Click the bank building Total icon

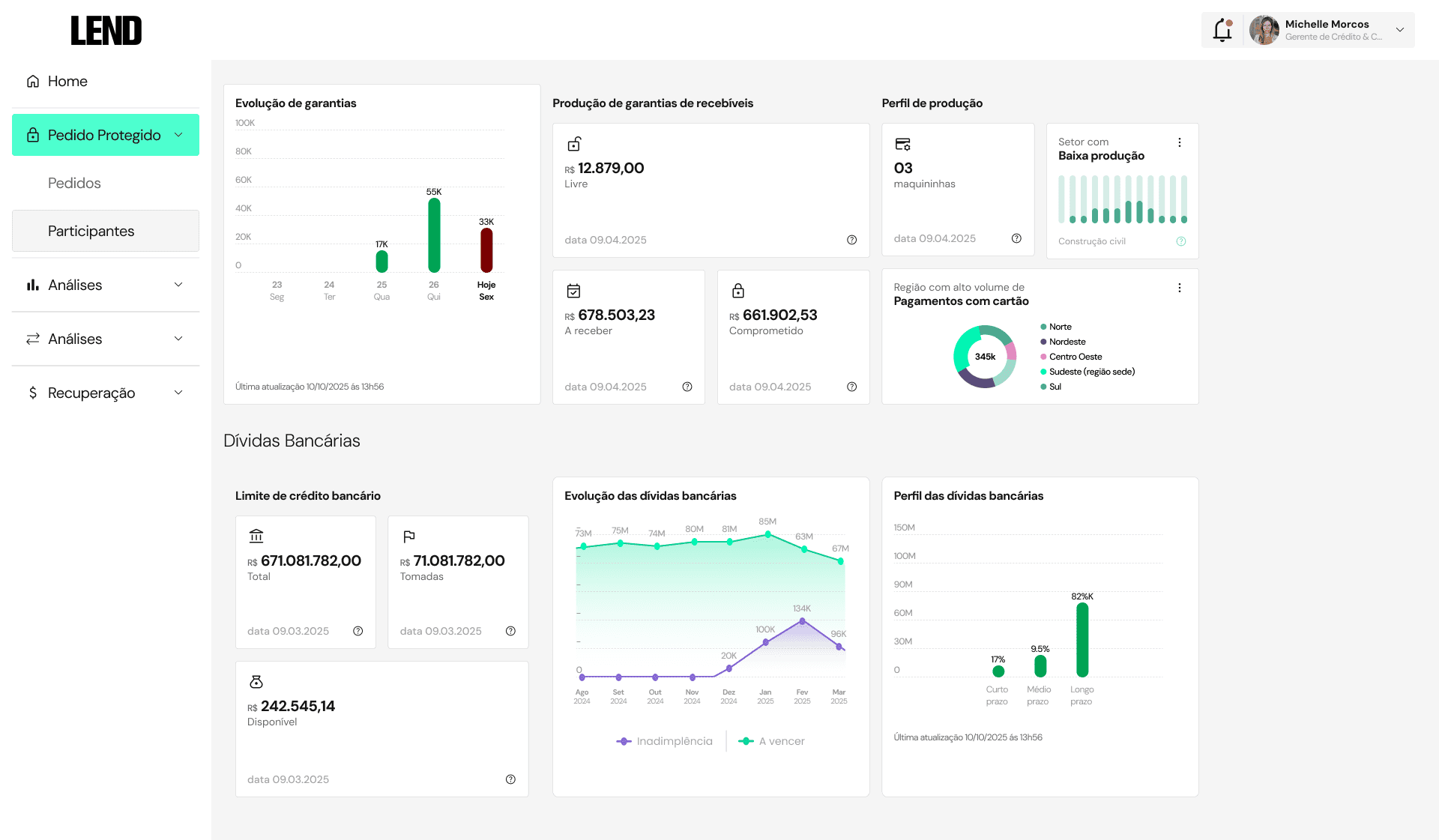pyautogui.click(x=256, y=536)
